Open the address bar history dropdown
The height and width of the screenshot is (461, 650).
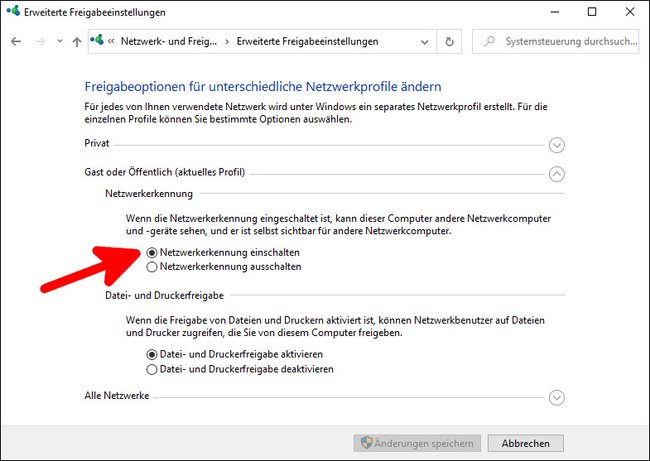pyautogui.click(x=424, y=41)
